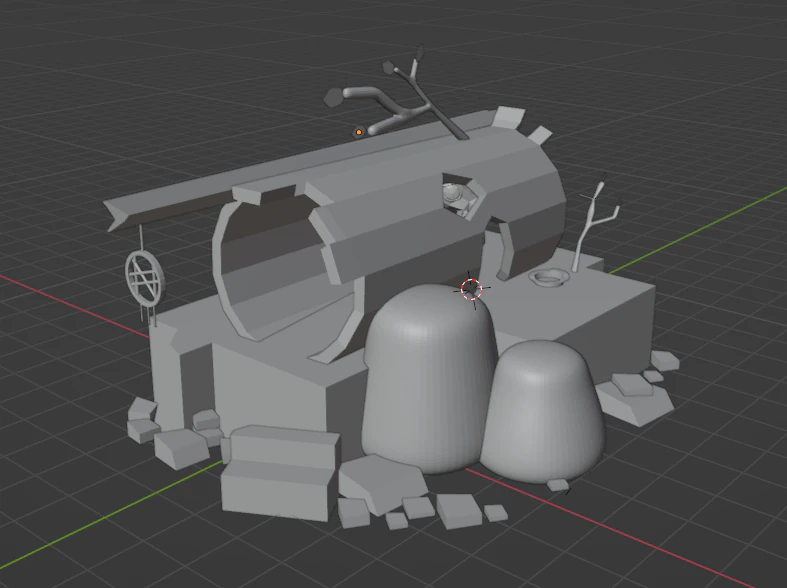Select the wedge-shaped rubble at right corner
Viewport: 787px width, 588px height.
point(633,399)
